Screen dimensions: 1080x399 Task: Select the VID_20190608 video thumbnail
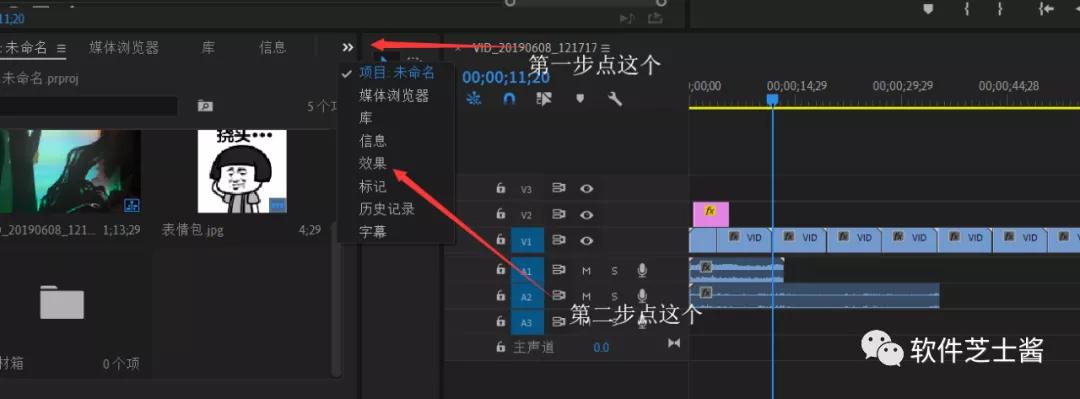70,171
